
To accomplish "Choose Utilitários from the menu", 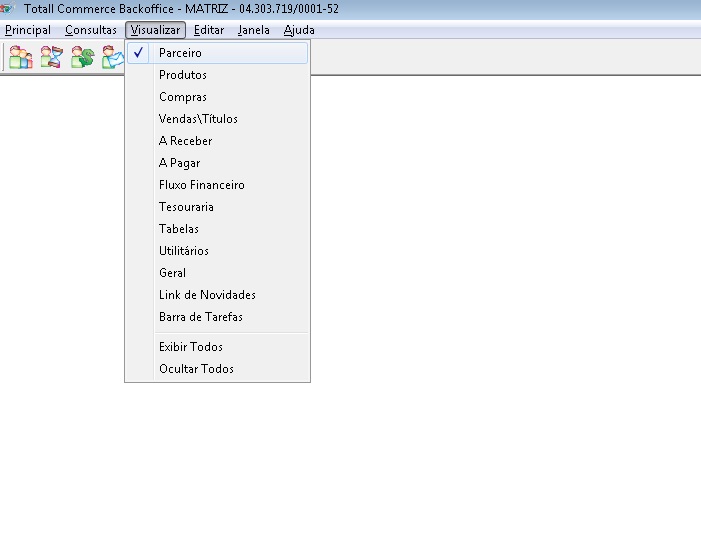I will pyautogui.click(x=217, y=250).
